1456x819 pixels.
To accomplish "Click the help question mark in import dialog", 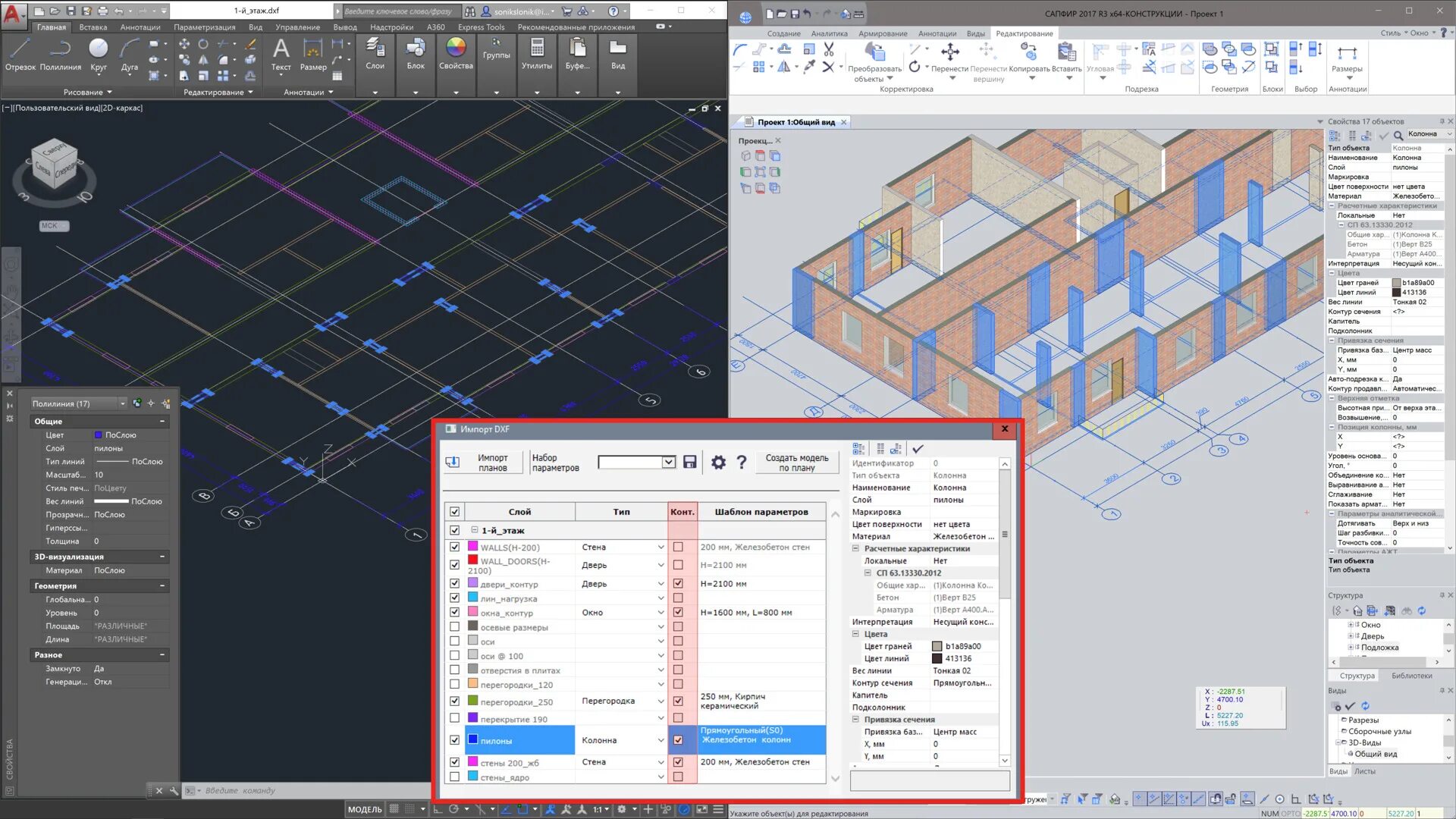I will tap(742, 462).
